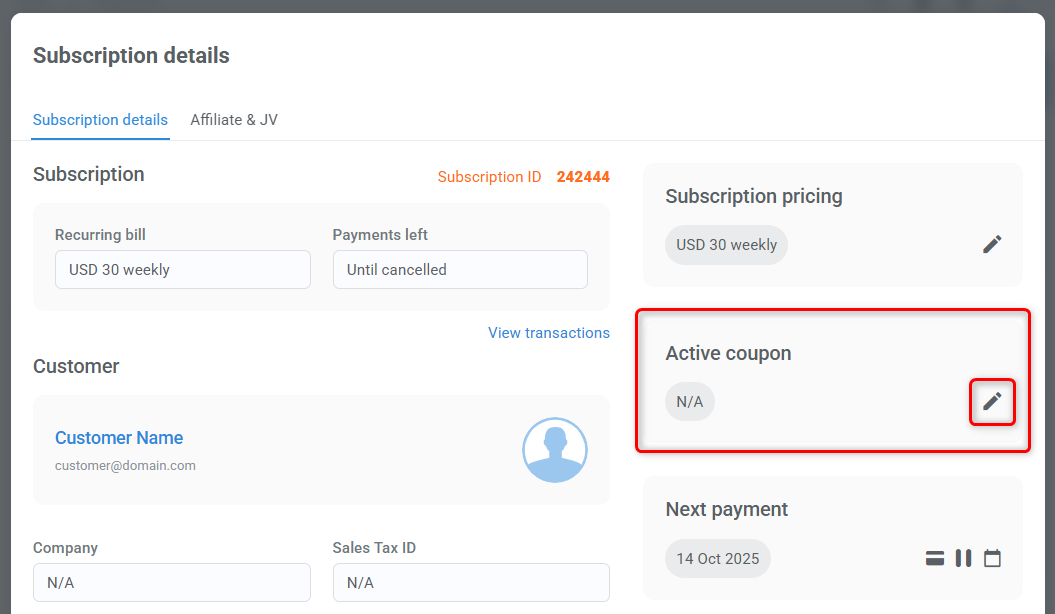Click the Payments left field showing Until cancelled
The image size is (1055, 614).
[460, 269]
